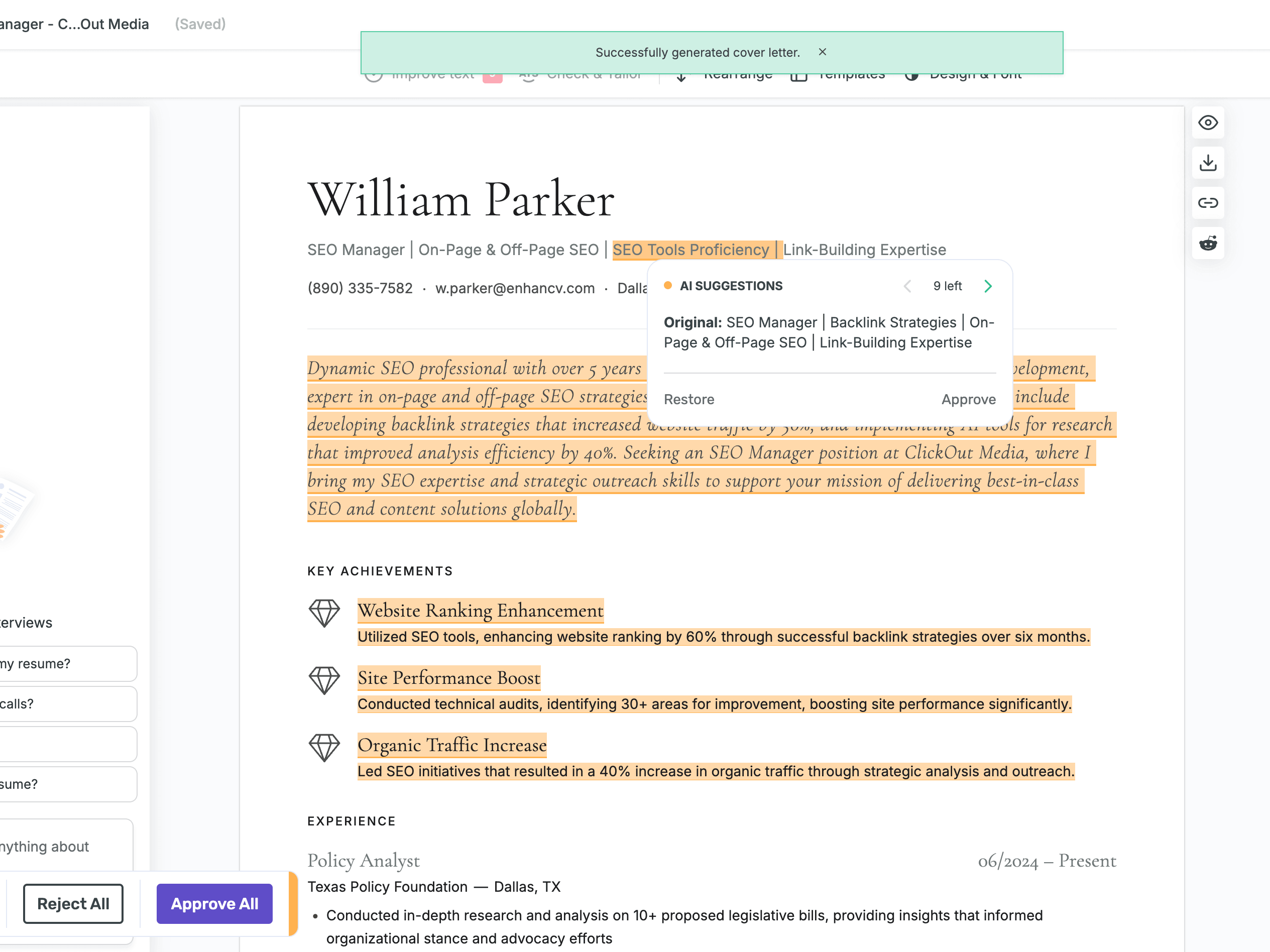Open the Templates toolbar option

(838, 76)
